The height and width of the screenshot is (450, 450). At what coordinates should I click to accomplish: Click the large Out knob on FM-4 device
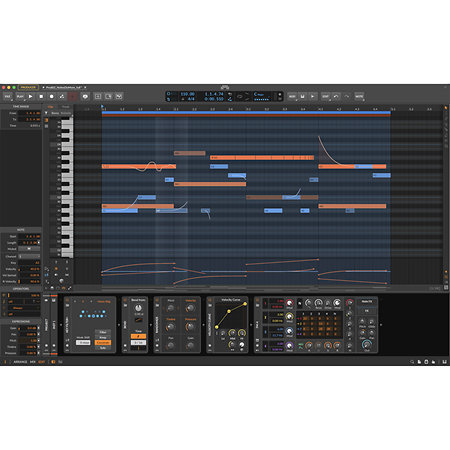point(367,344)
